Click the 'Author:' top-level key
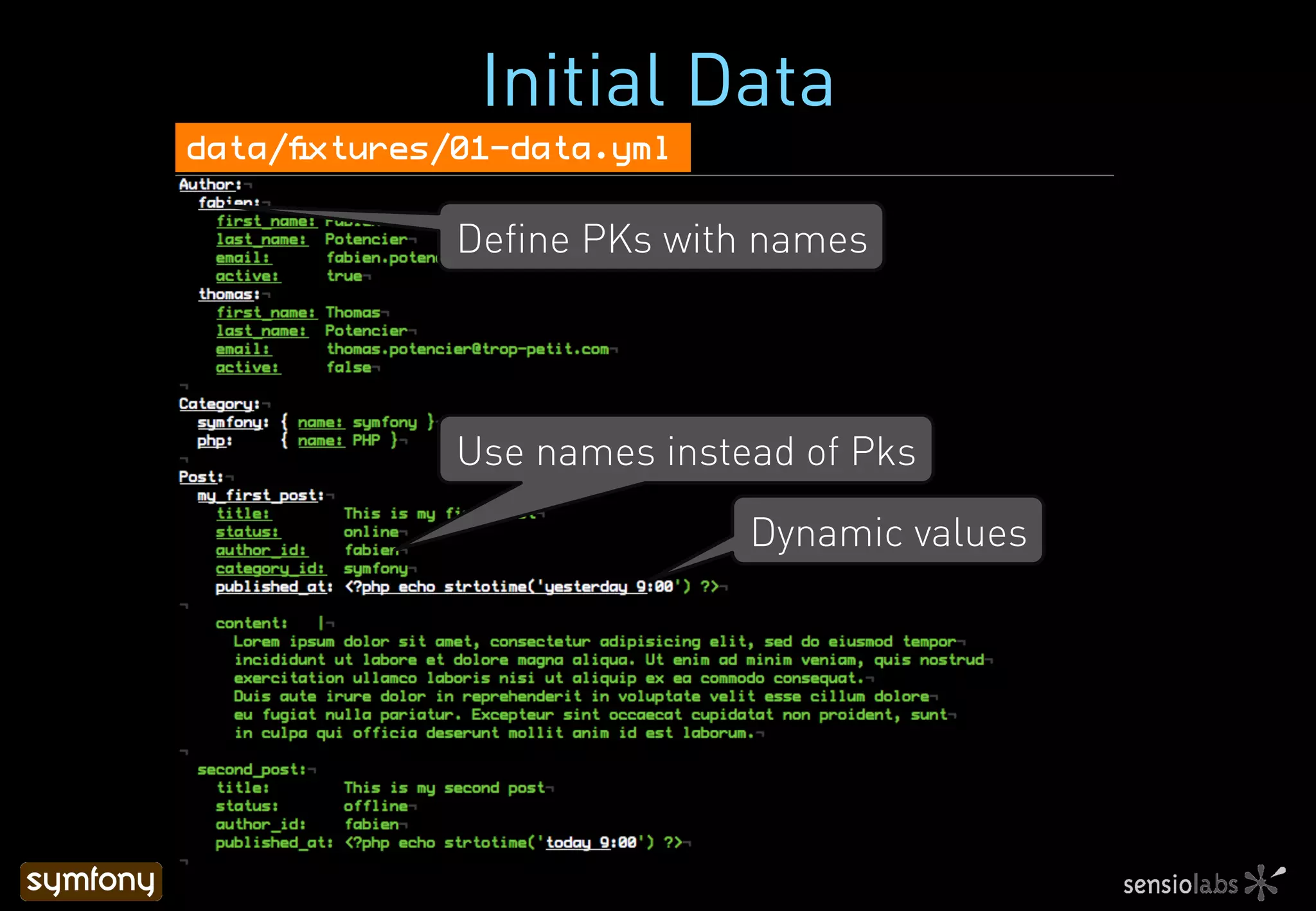The height and width of the screenshot is (911, 1316). pyautogui.click(x=210, y=184)
